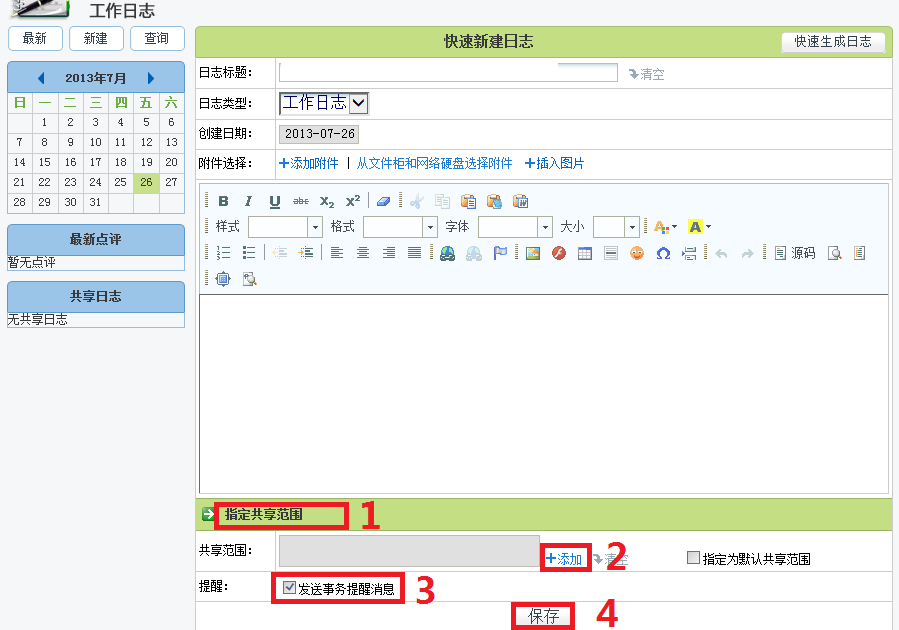
Task: Switch to 源码 source view
Action: click(x=796, y=253)
